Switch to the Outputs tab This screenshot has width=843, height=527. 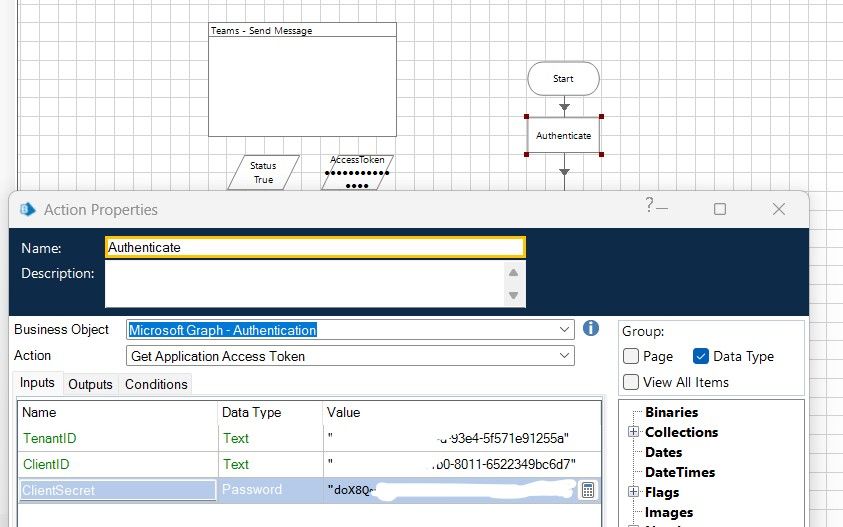click(90, 384)
